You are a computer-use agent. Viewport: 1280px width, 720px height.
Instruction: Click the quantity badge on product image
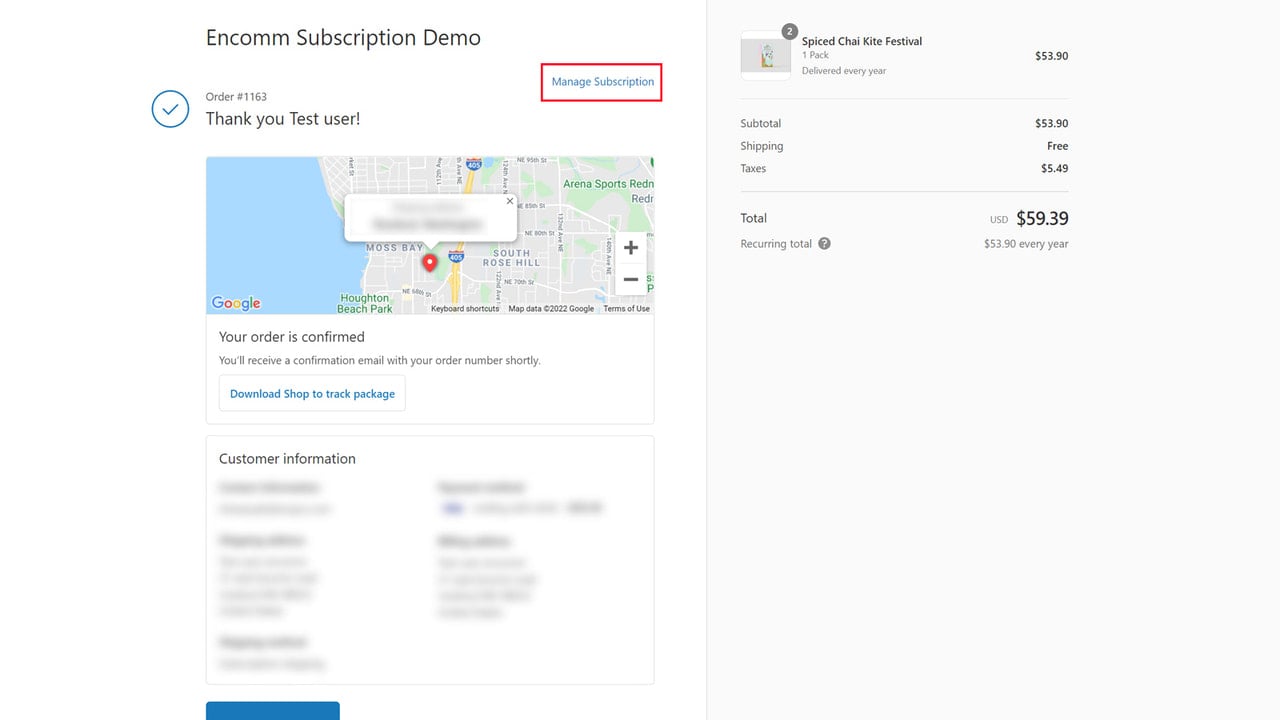point(790,32)
